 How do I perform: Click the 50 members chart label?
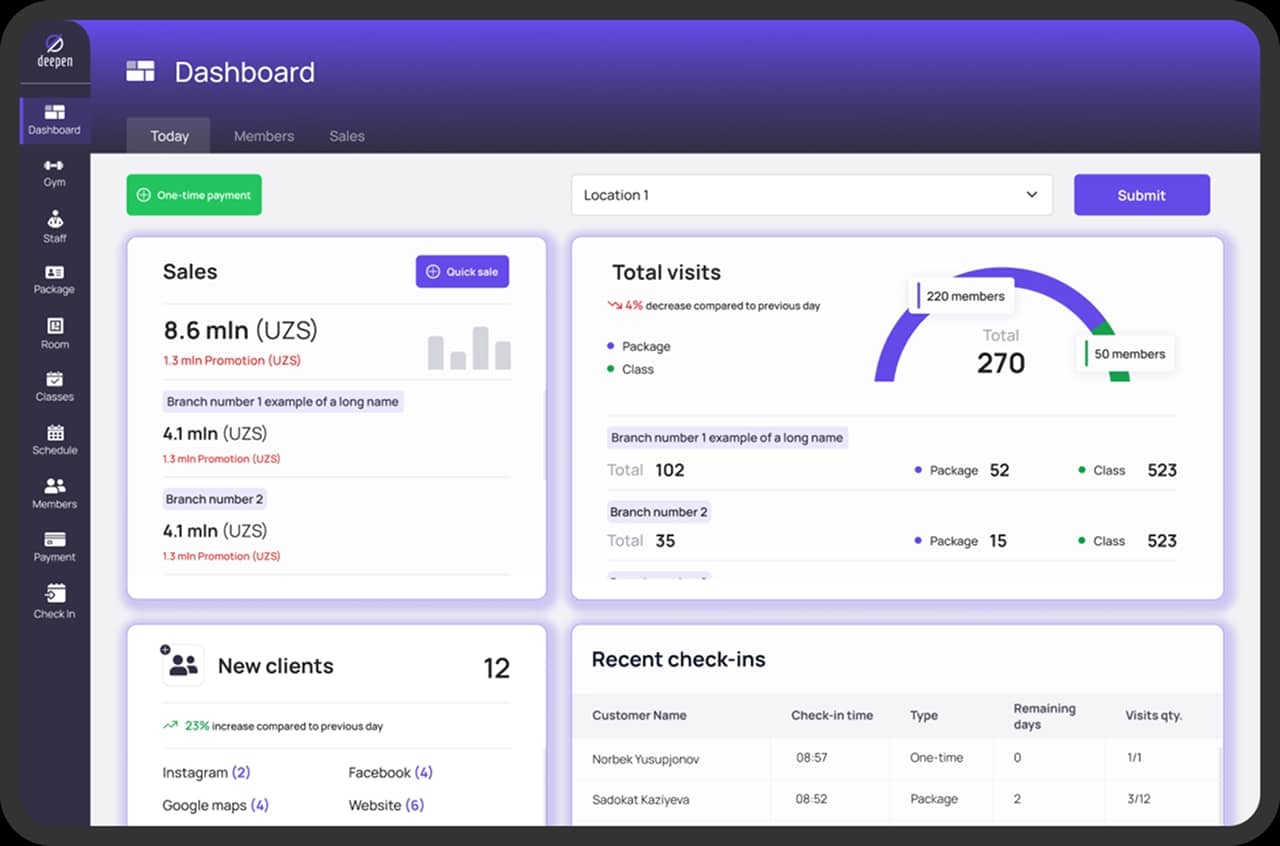(1125, 353)
